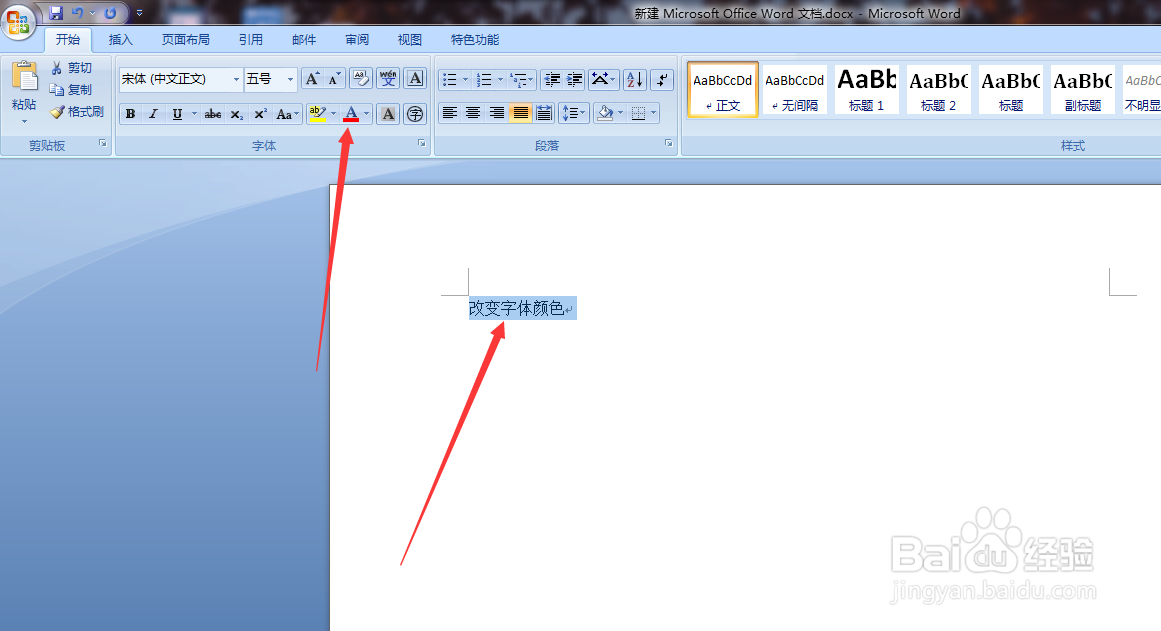The image size is (1161, 631).
Task: Center align text
Action: click(473, 113)
